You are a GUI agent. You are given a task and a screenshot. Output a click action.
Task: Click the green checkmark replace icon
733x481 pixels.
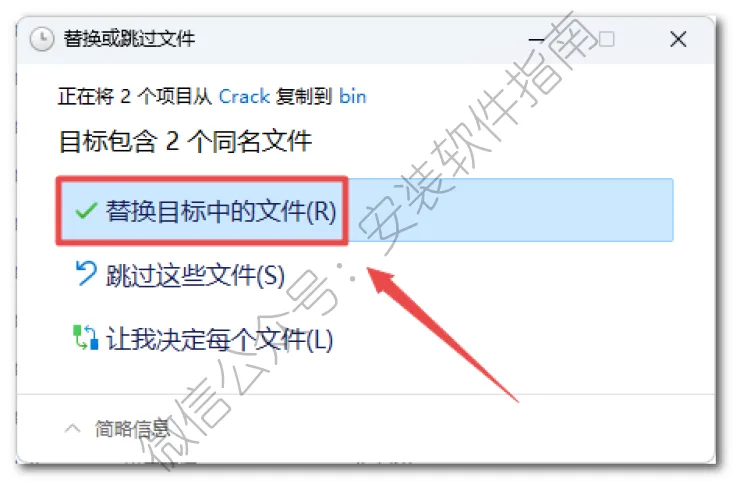pyautogui.click(x=86, y=211)
